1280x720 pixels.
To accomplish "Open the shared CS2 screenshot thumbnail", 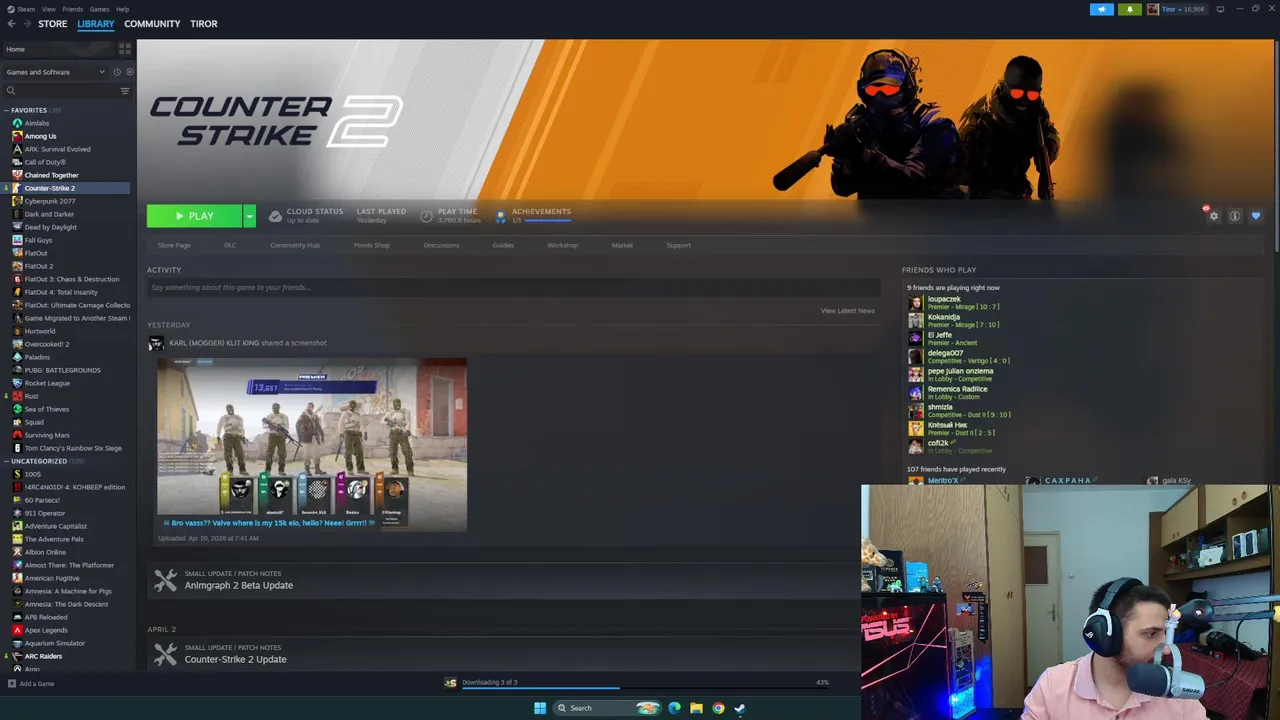I will coord(311,445).
